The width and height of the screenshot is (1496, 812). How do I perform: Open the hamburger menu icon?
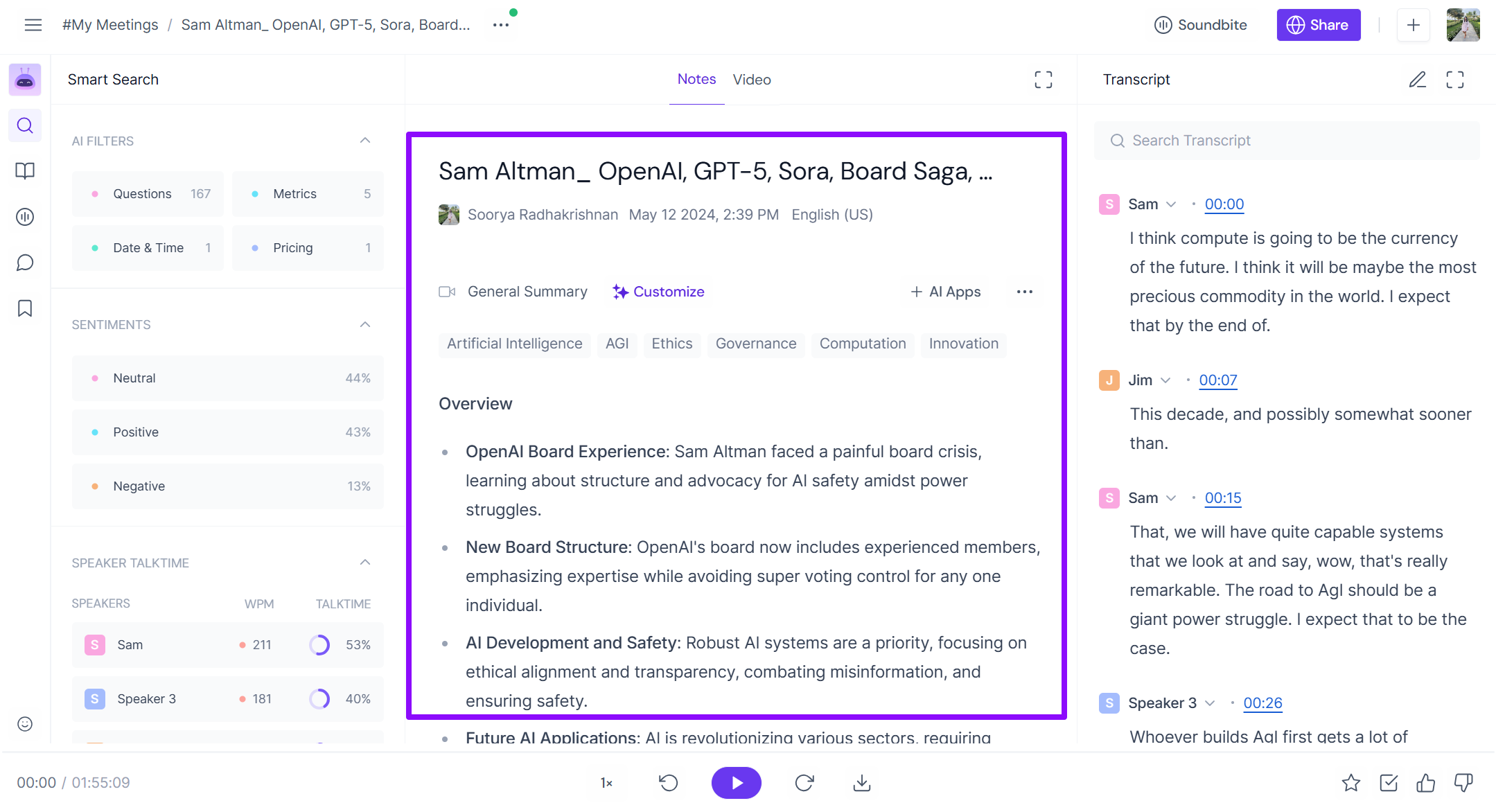[x=33, y=25]
